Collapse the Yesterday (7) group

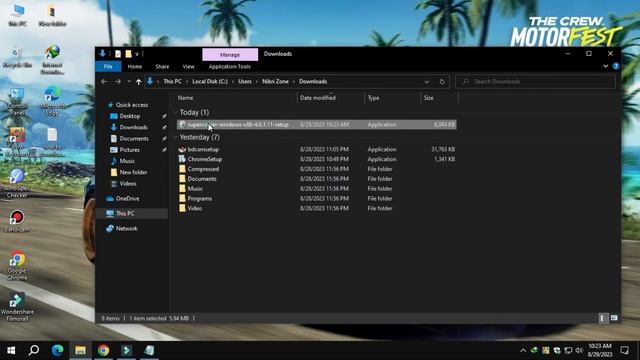[176, 137]
